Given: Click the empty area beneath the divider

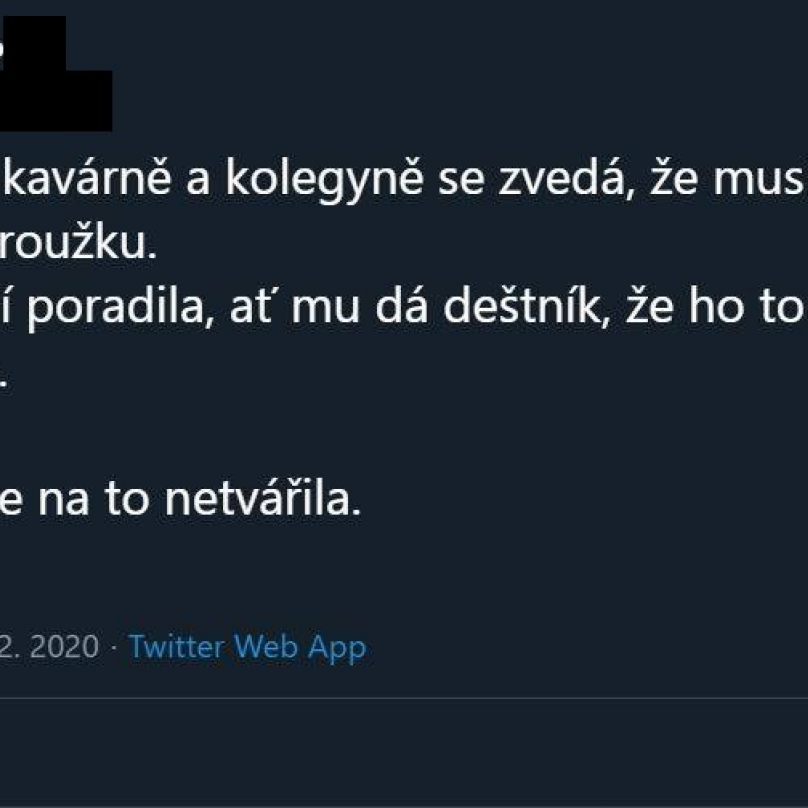Looking at the screenshot, I should (x=404, y=752).
